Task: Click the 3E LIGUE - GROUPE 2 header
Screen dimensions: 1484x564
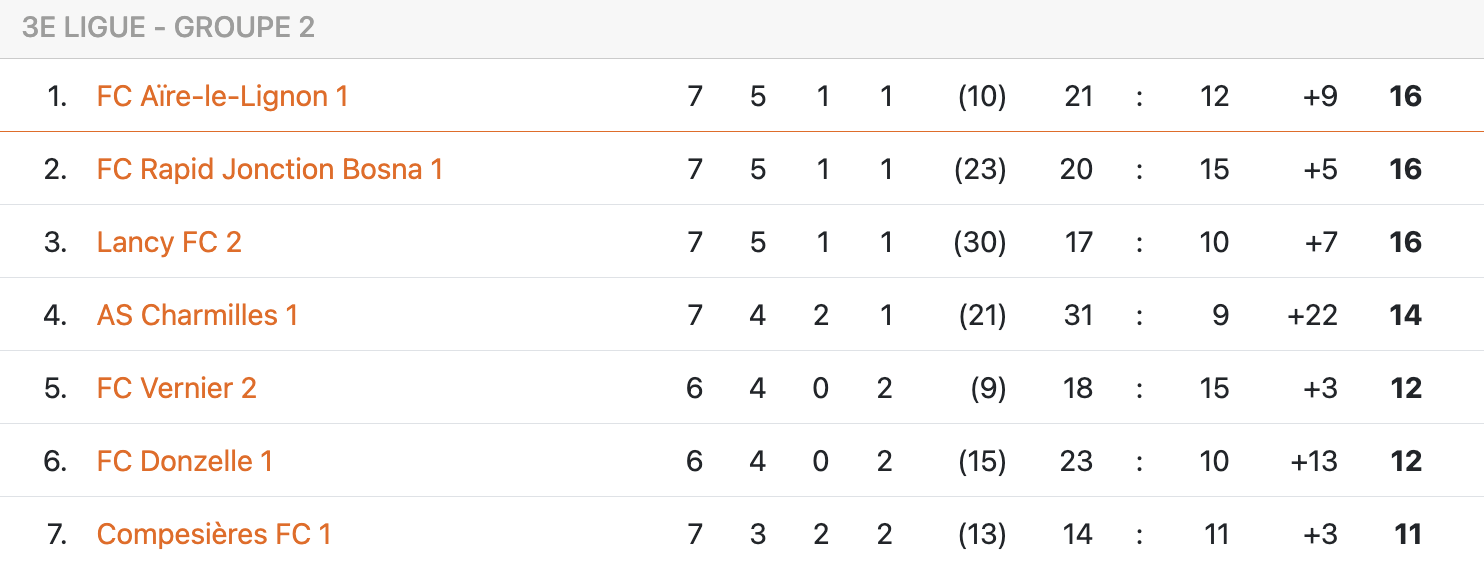Action: click(x=168, y=27)
